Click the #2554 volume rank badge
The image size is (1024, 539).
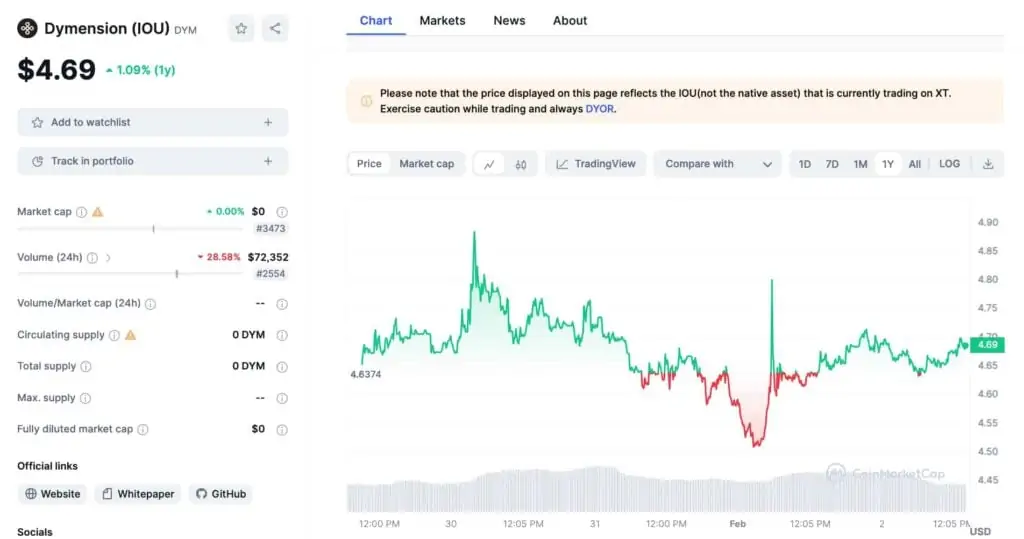tap(270, 274)
